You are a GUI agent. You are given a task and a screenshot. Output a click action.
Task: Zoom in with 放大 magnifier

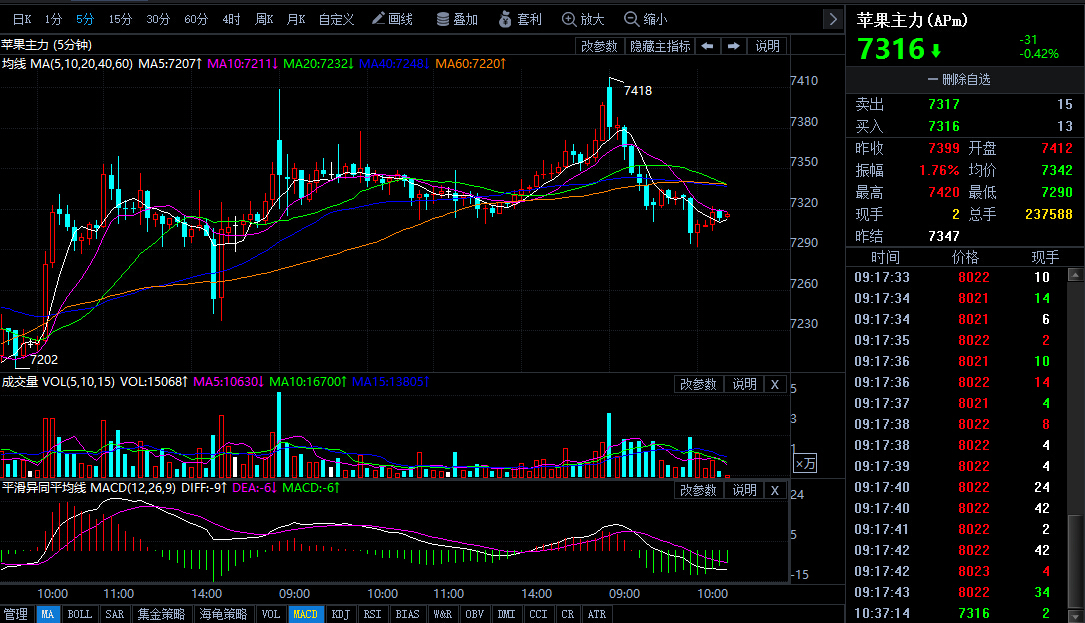[583, 19]
